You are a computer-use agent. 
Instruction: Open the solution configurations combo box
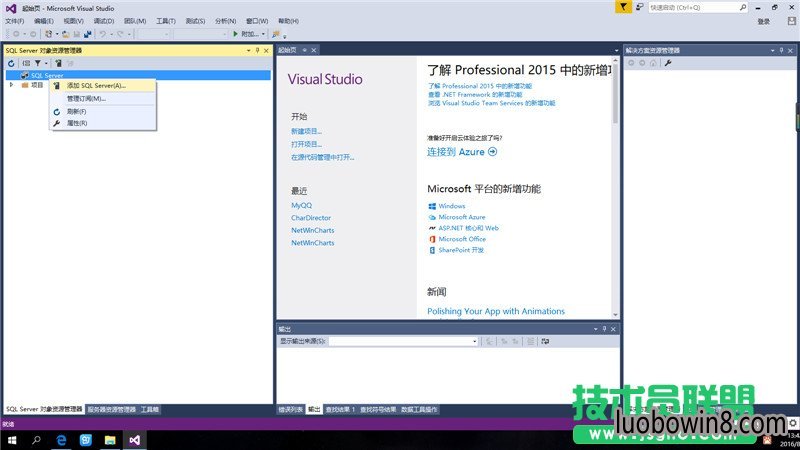pos(153,34)
